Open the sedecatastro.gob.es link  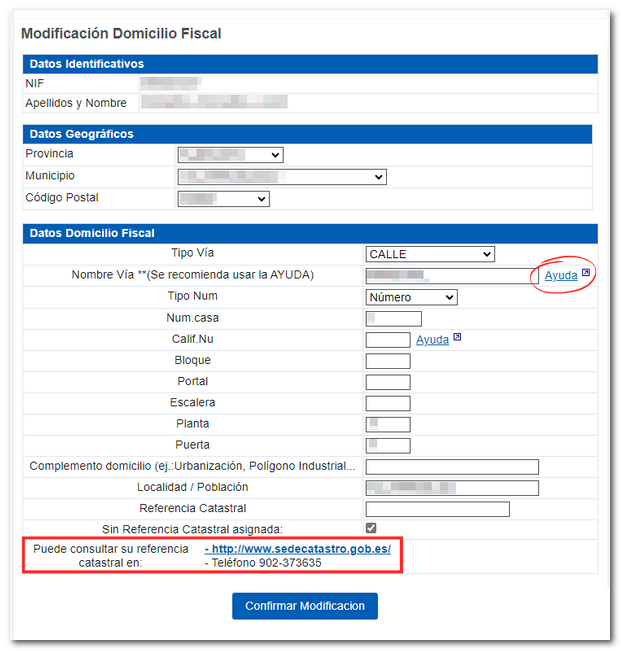click(x=298, y=550)
